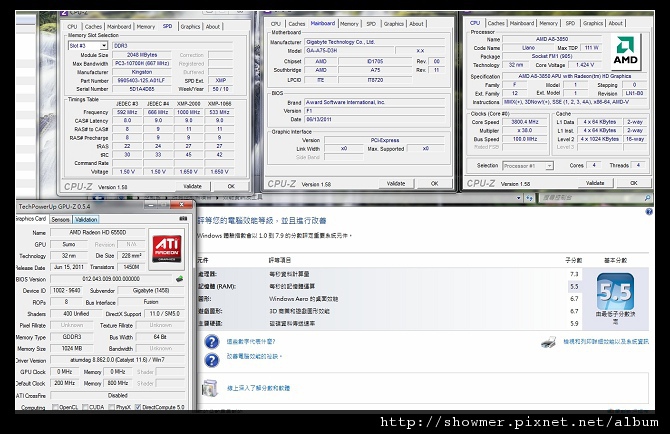Image resolution: width=670 pixels, height=434 pixels.
Task: Open the 改善電腦效能的祕訣 tips link
Action: coord(253,356)
